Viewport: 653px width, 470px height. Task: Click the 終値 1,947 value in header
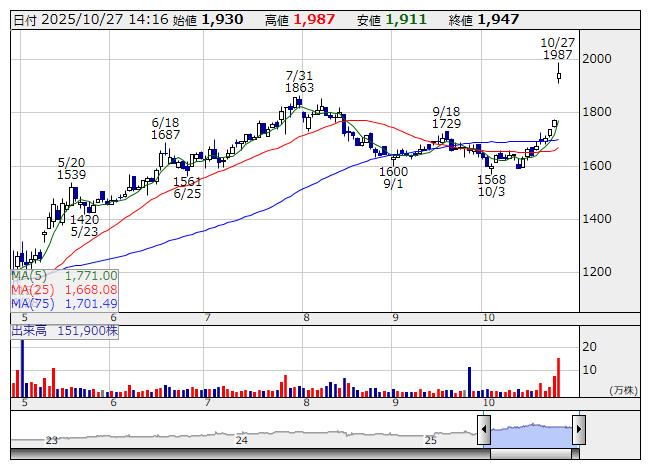[484, 20]
